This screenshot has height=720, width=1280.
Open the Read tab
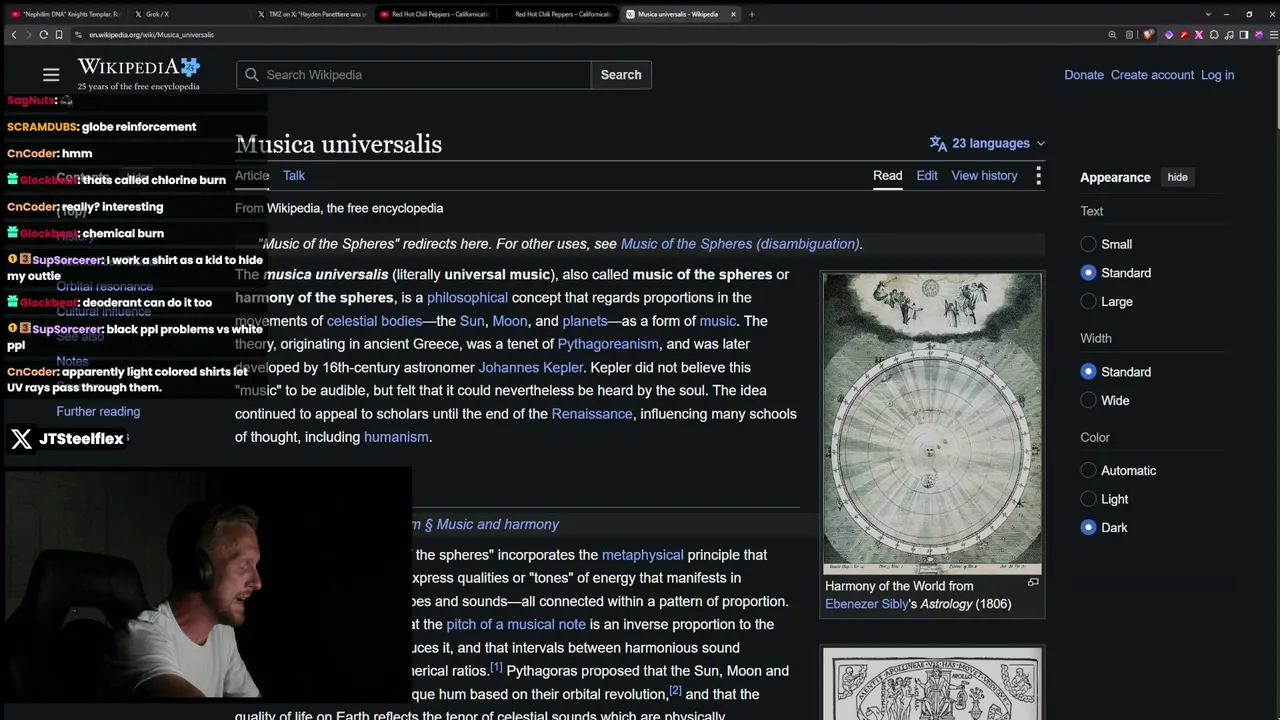point(887,176)
